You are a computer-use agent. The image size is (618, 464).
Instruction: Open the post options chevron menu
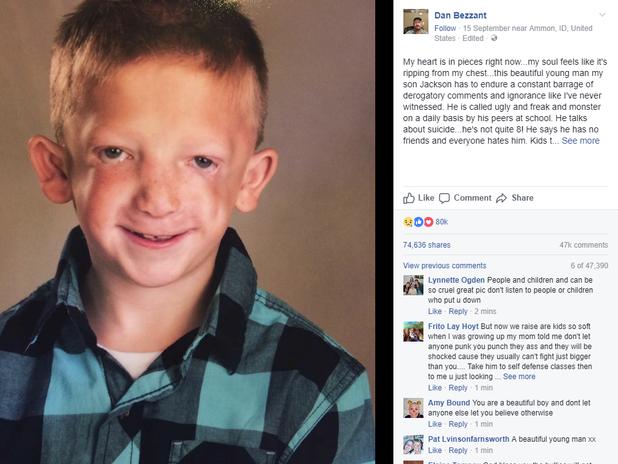[602, 15]
